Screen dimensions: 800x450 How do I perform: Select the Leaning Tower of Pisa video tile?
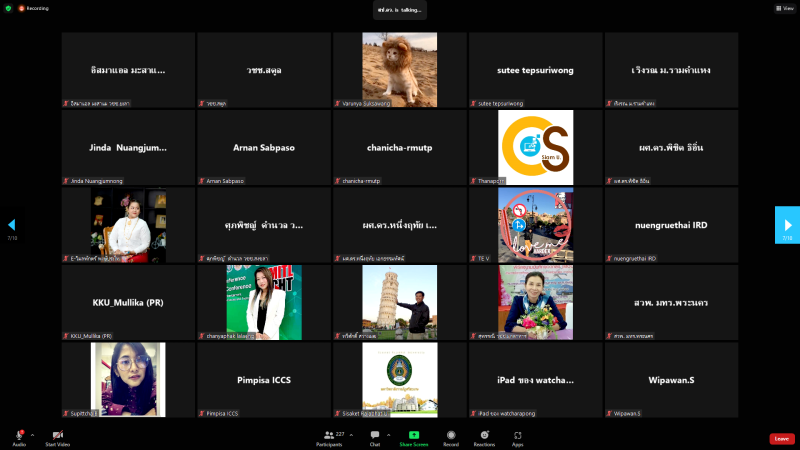pos(400,302)
